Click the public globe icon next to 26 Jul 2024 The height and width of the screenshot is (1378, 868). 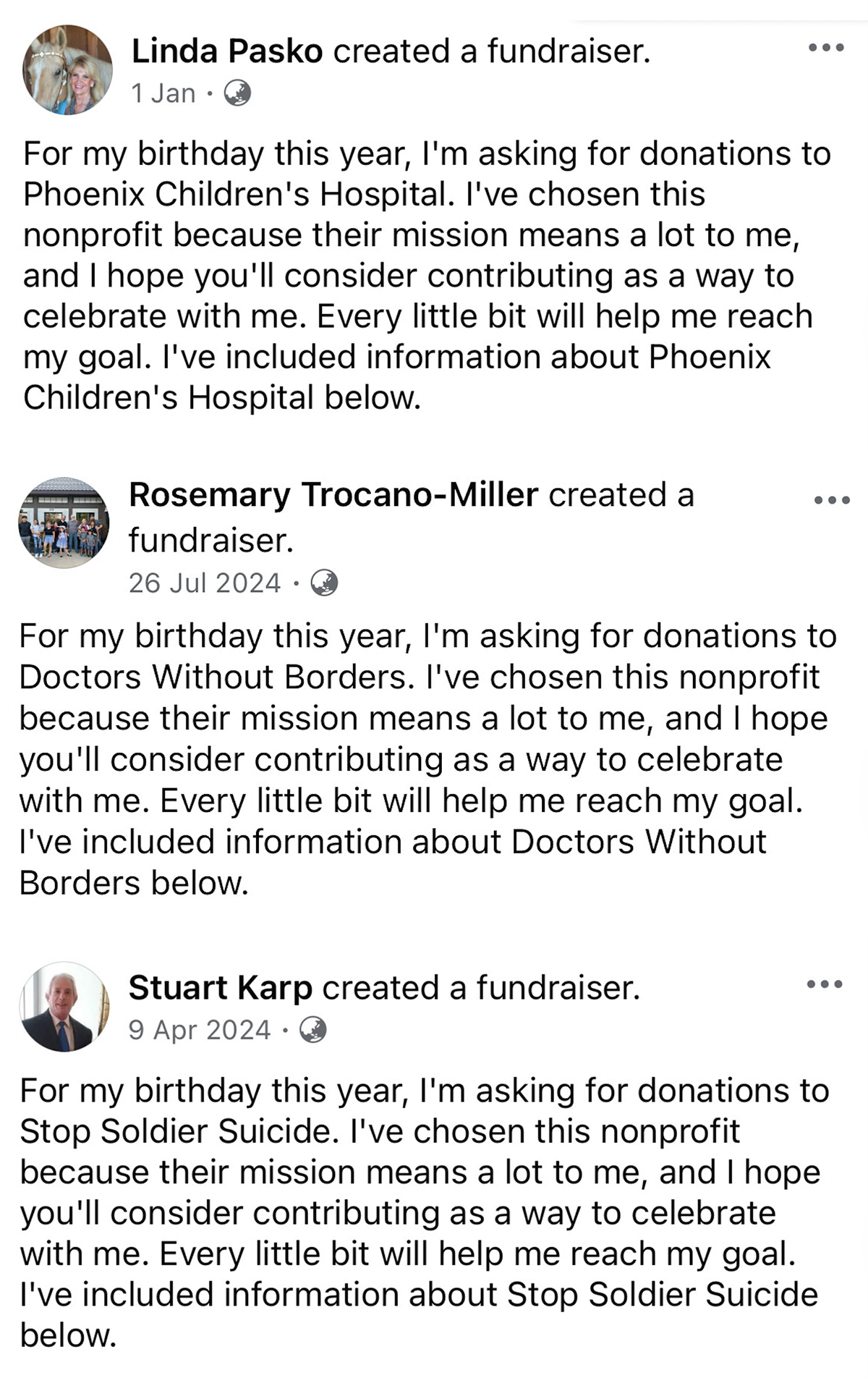coord(324,583)
